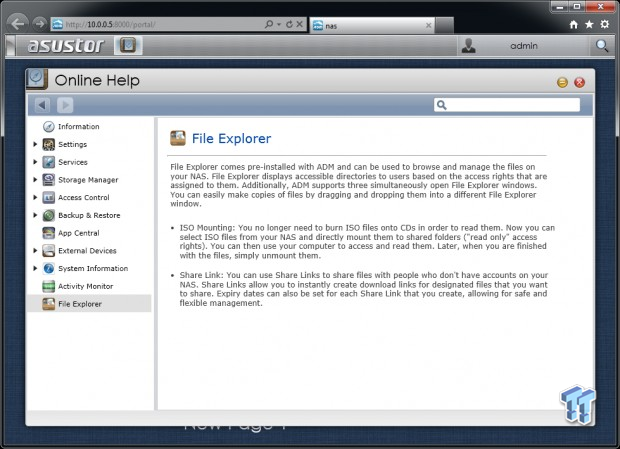Click the browser back arrow button
The height and width of the screenshot is (449, 620).
click(17, 24)
